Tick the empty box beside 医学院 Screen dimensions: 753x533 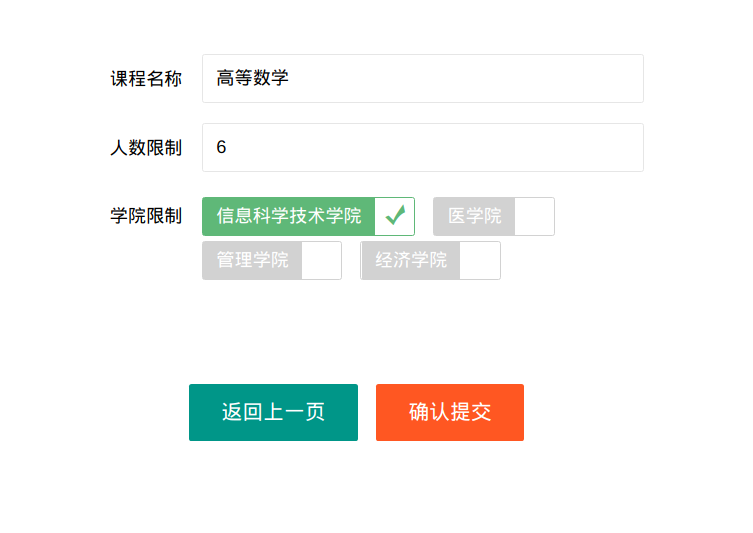[x=534, y=217]
